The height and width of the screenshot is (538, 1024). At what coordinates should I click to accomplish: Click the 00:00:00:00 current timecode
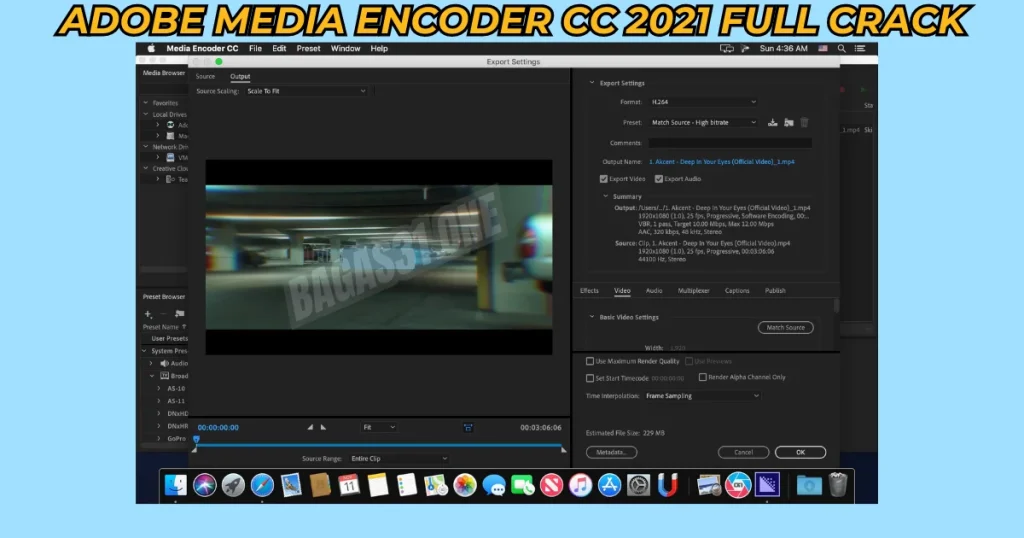(218, 428)
